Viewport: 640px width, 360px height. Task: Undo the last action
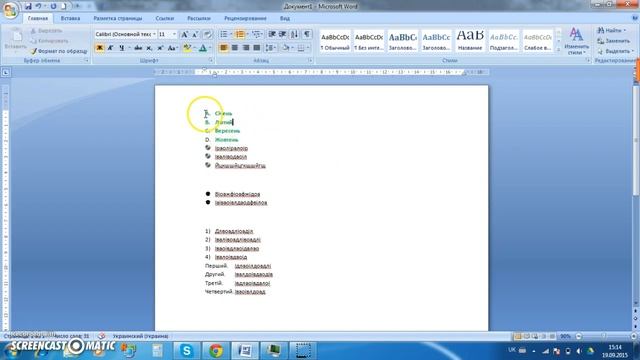pyautogui.click(x=38, y=6)
